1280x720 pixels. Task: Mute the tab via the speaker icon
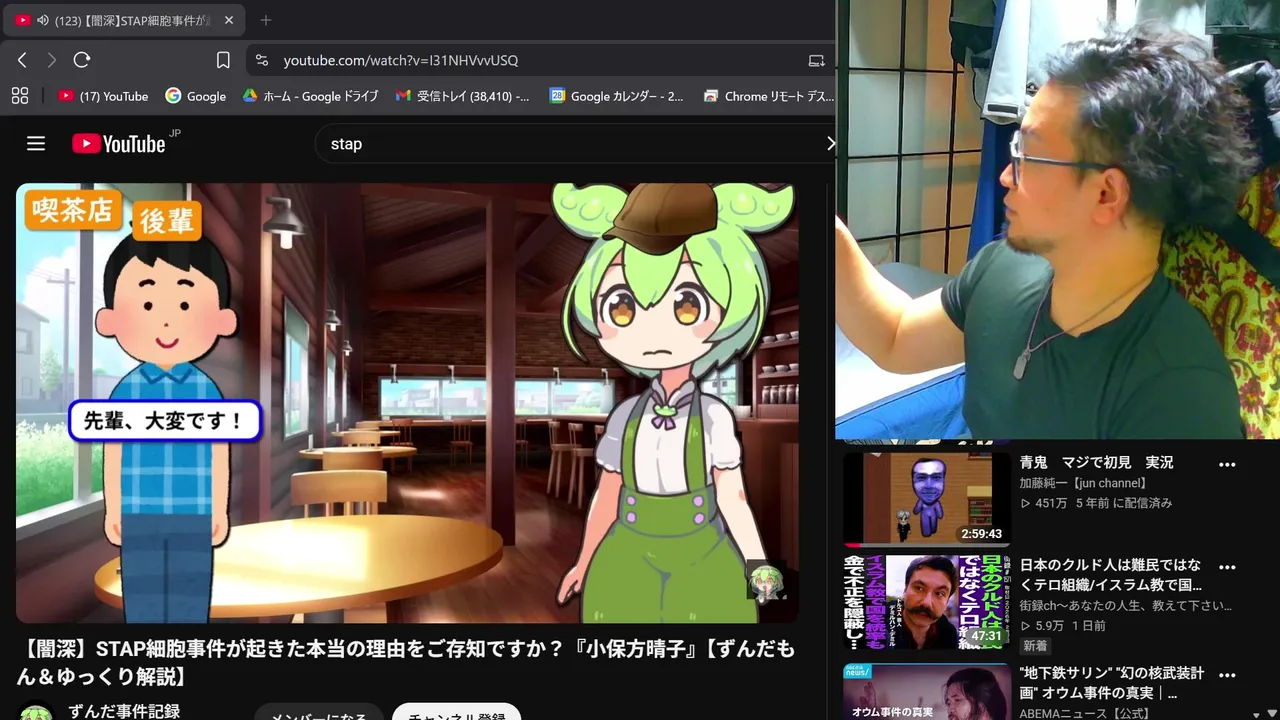[42, 20]
